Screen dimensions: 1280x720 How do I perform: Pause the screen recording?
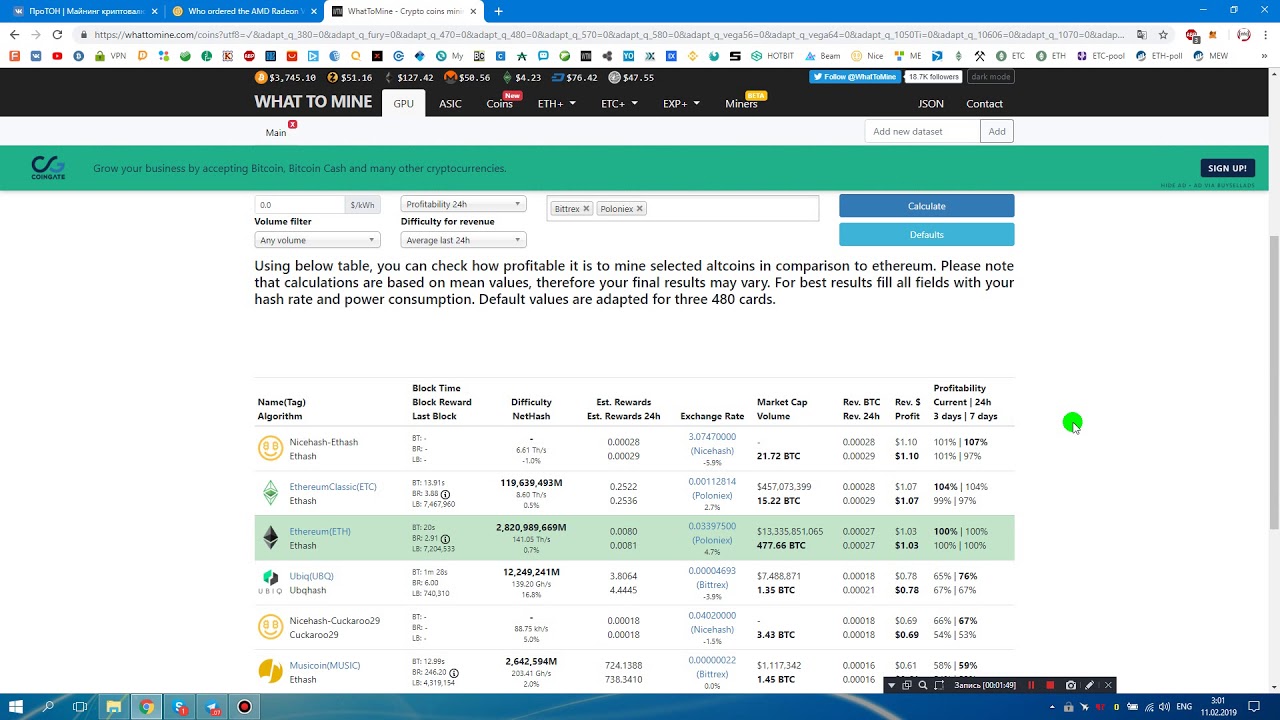[x=1031, y=685]
